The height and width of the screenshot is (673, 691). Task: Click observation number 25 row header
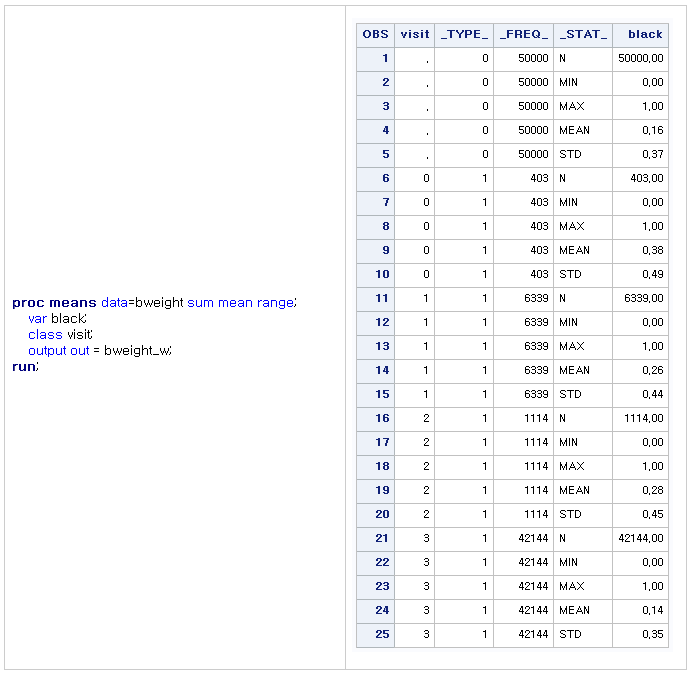[x=375, y=634]
